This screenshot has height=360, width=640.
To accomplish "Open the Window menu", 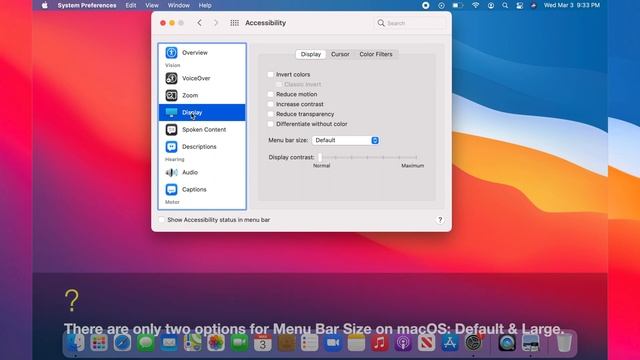I will click(x=179, y=5).
